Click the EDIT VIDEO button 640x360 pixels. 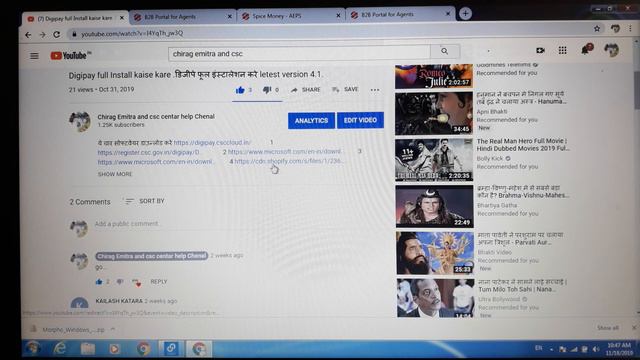click(360, 120)
